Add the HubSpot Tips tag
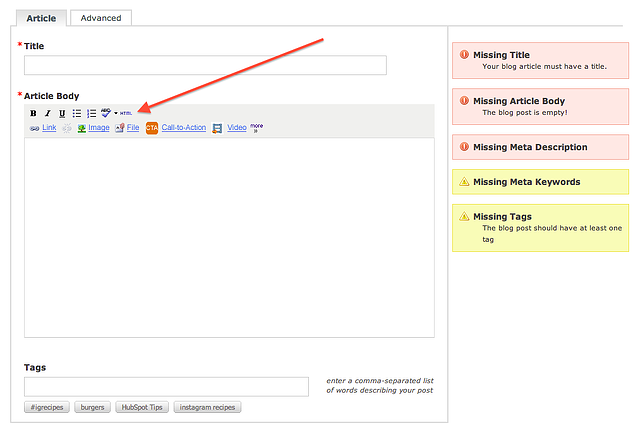This screenshot has width=638, height=428. [142, 407]
